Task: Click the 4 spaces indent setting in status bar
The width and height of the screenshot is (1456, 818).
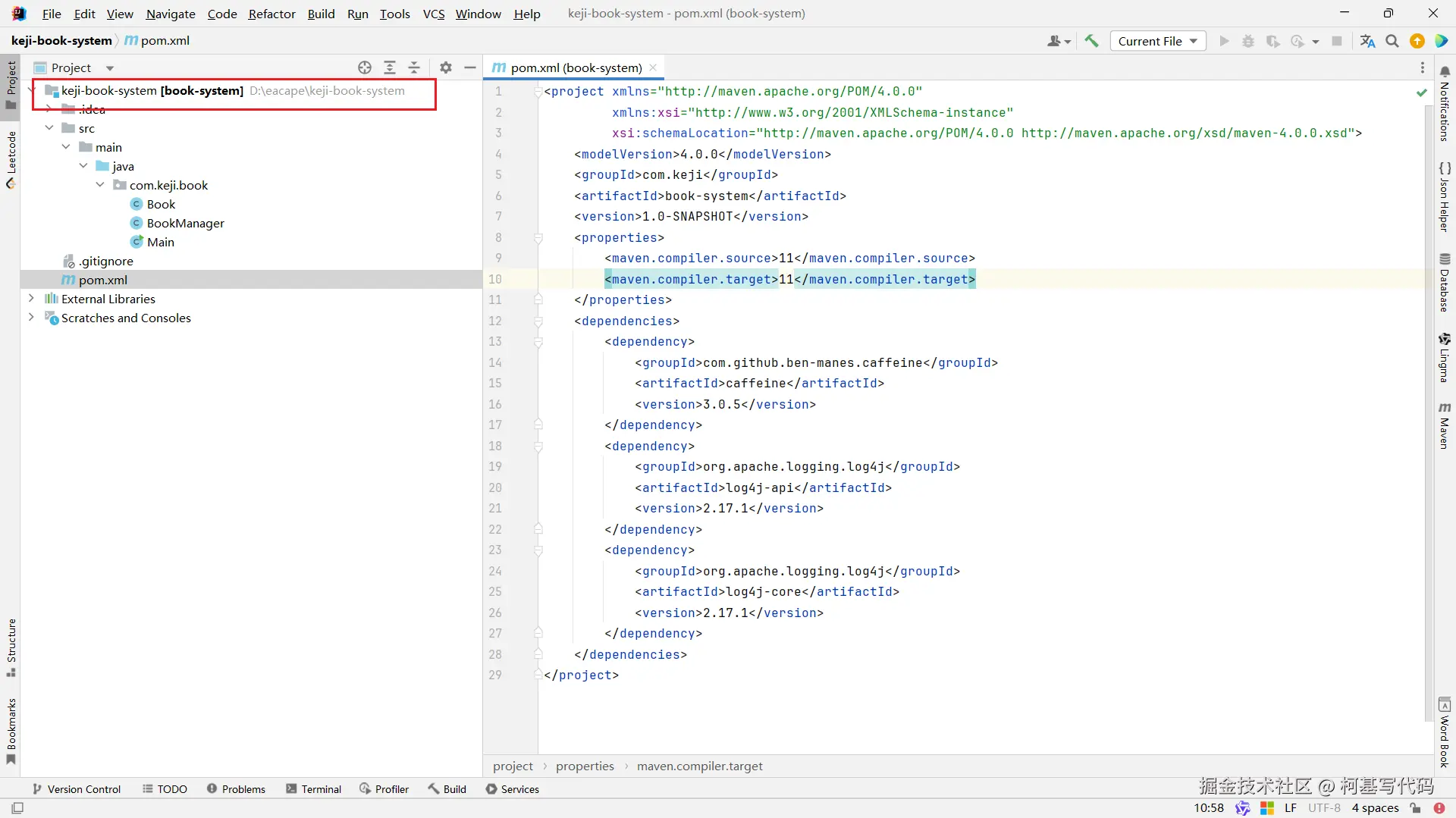Action: pos(1375,808)
